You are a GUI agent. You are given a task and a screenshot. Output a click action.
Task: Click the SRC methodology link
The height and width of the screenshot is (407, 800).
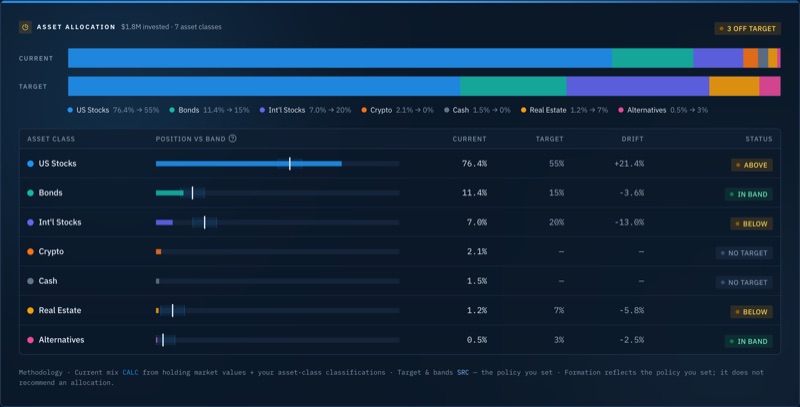(x=463, y=372)
